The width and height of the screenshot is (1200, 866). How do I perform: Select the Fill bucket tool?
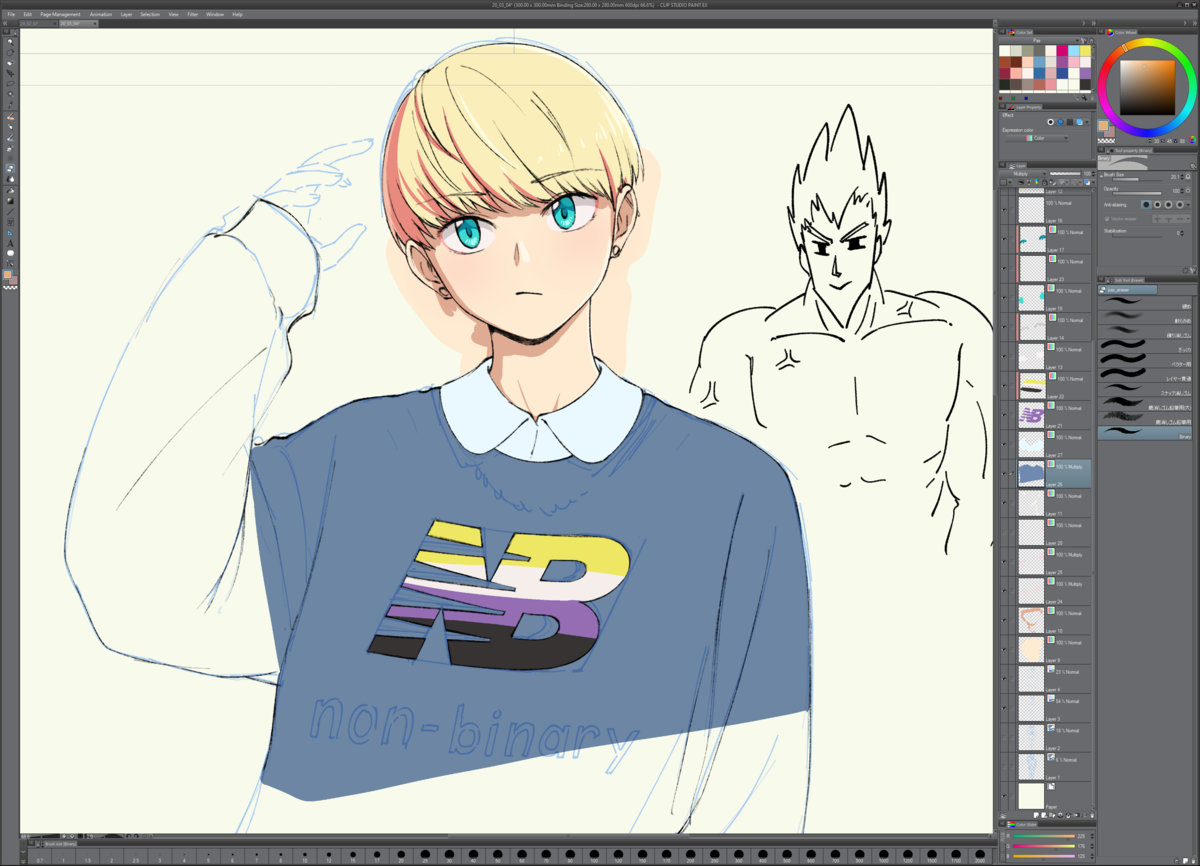click(10, 190)
